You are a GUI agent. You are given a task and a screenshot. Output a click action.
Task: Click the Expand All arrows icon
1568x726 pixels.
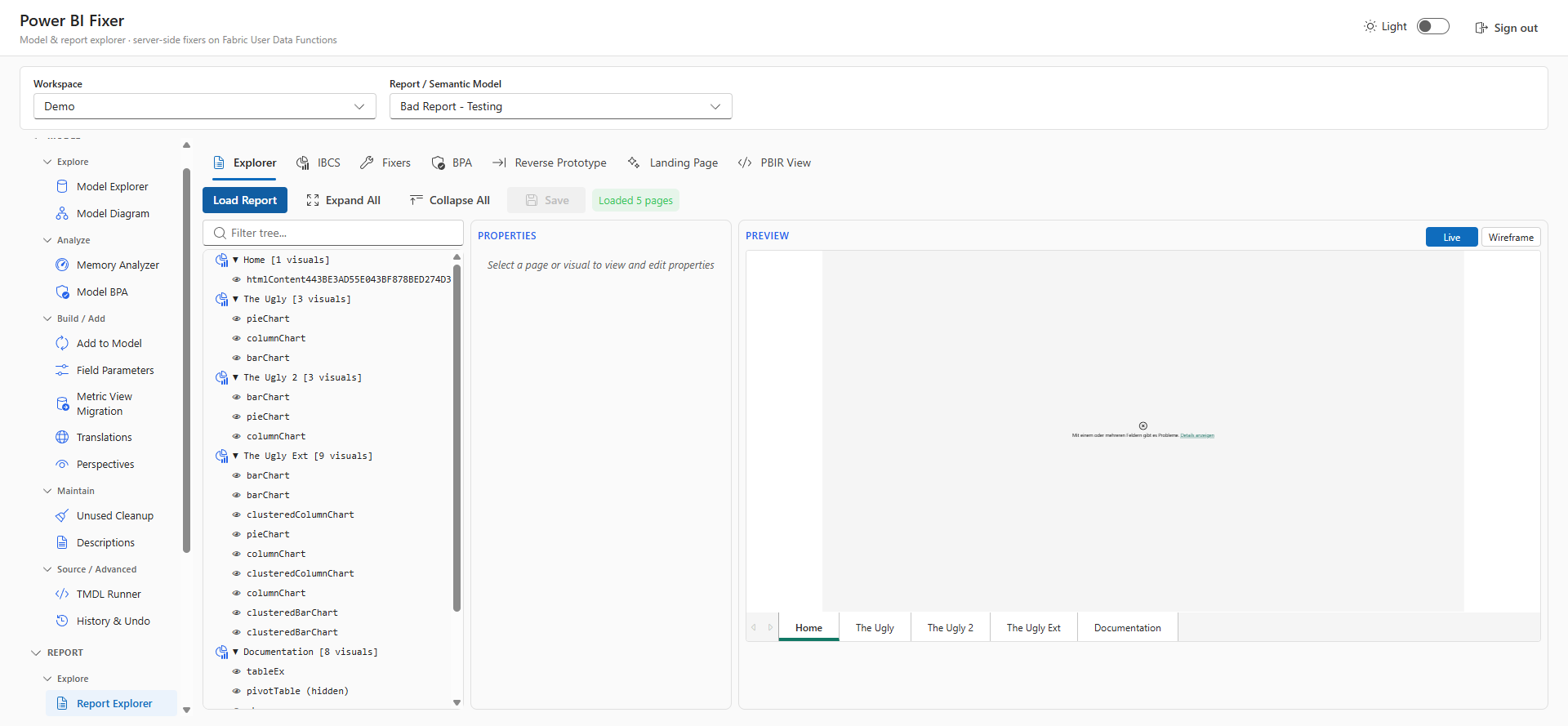[x=313, y=200]
